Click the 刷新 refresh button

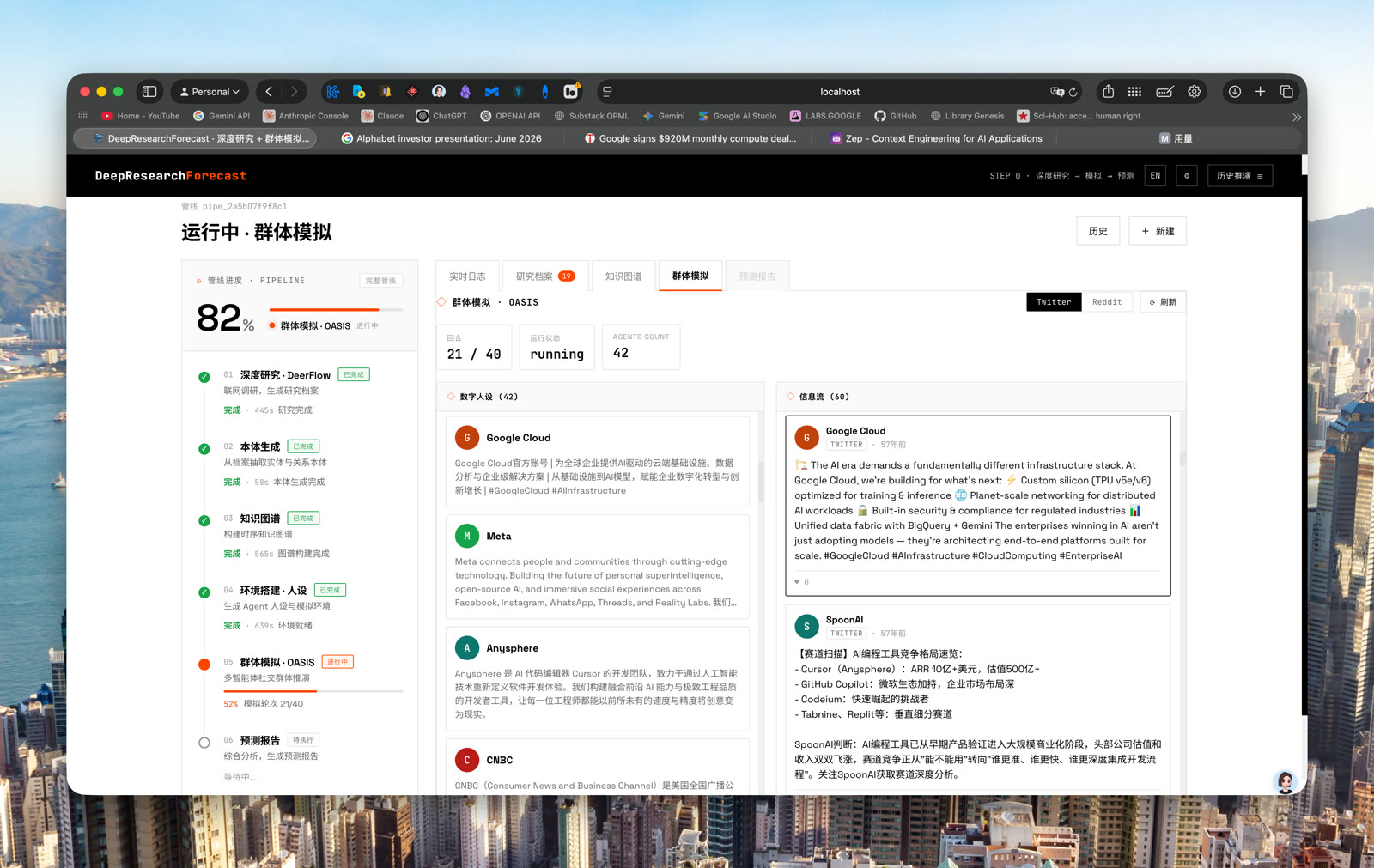point(1163,302)
